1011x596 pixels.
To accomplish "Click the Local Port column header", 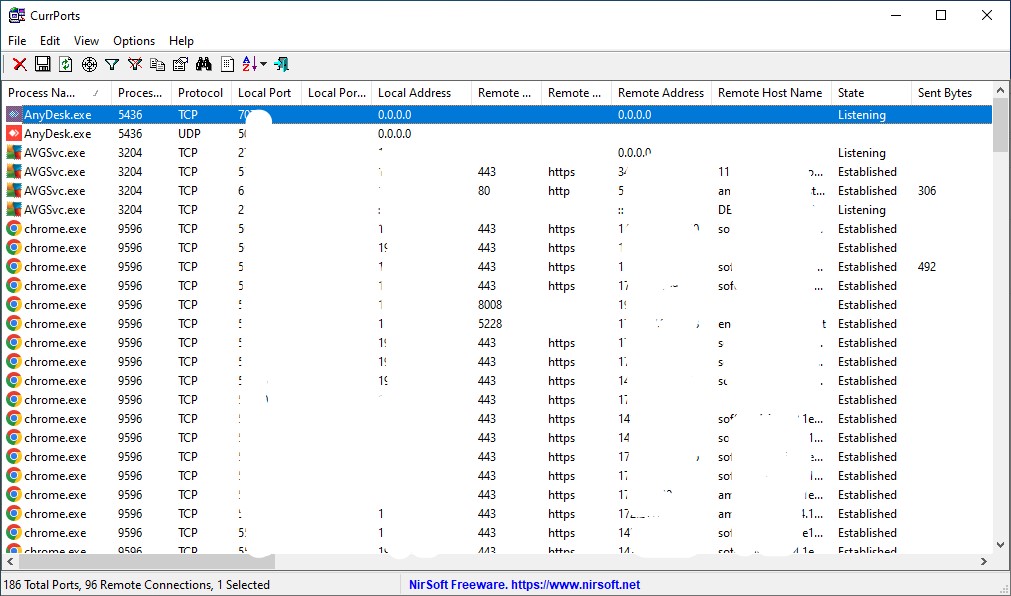I will 266,93.
